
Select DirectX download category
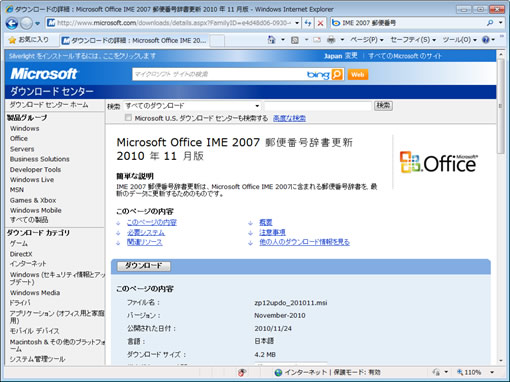(x=21, y=254)
